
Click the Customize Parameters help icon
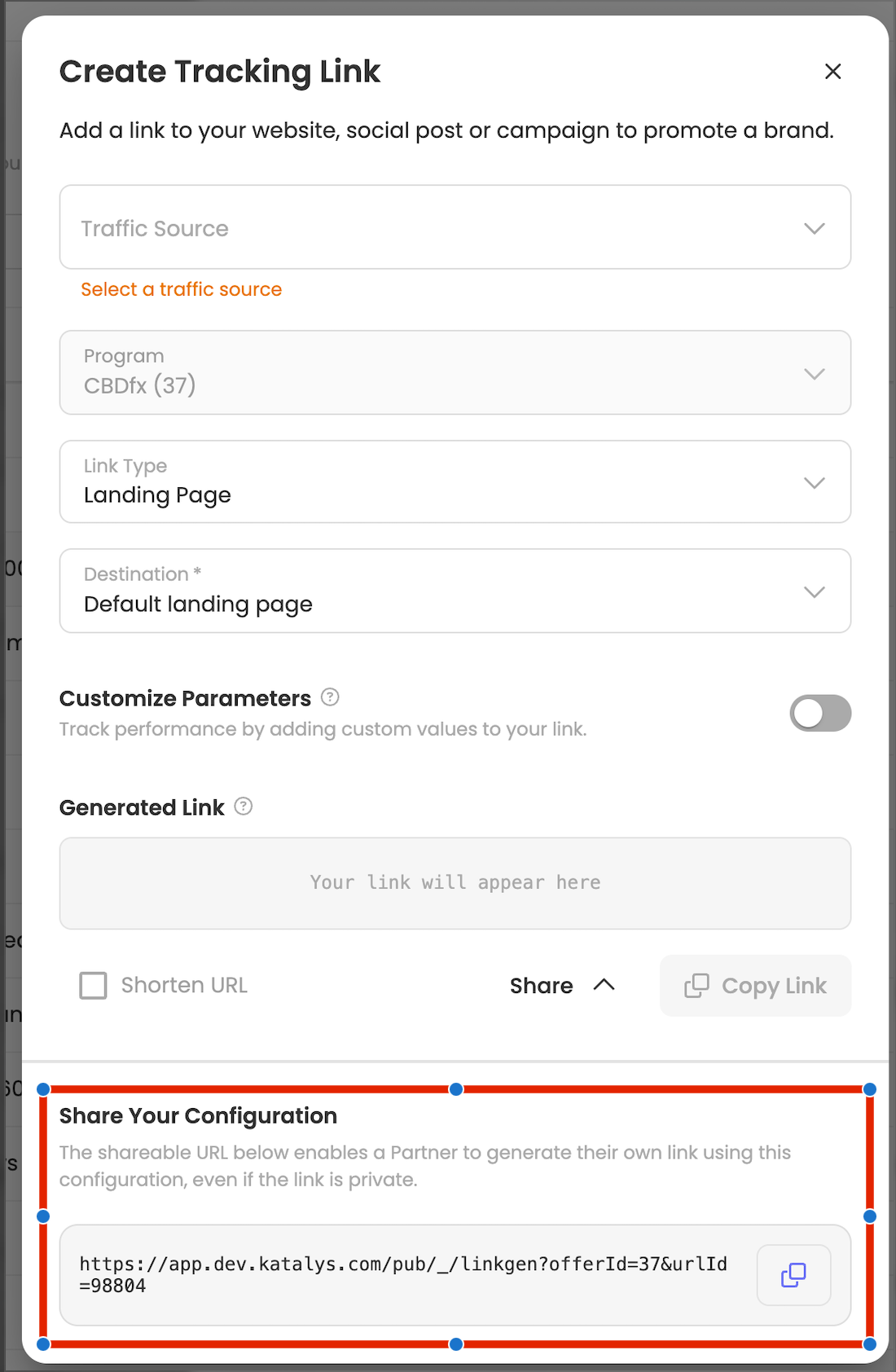pyautogui.click(x=330, y=697)
